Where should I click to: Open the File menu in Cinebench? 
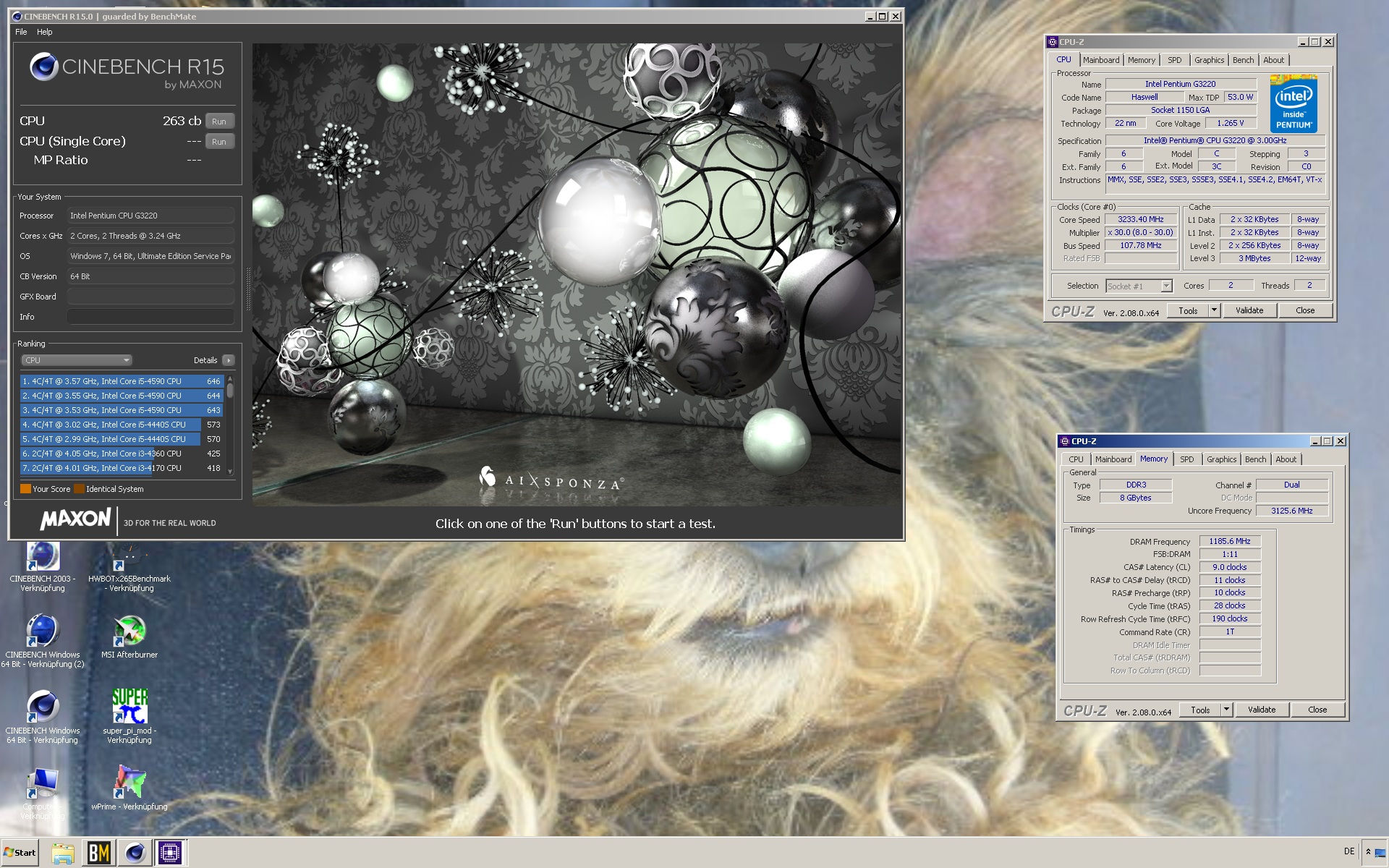[21, 32]
